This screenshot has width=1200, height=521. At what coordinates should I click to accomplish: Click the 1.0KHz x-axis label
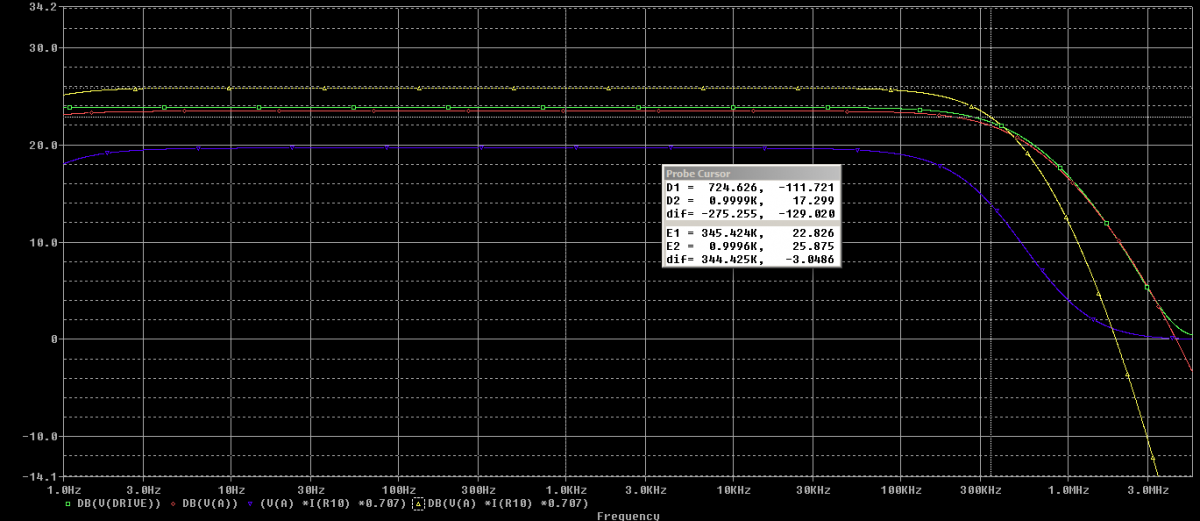pos(566,491)
